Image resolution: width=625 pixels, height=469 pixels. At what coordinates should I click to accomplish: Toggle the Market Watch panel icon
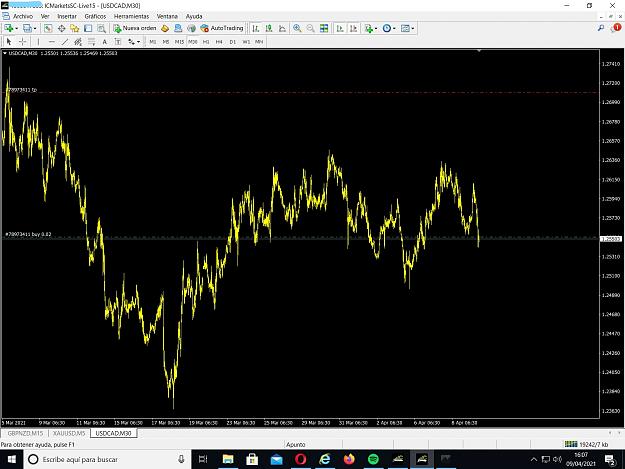pyautogui.click(x=48, y=28)
